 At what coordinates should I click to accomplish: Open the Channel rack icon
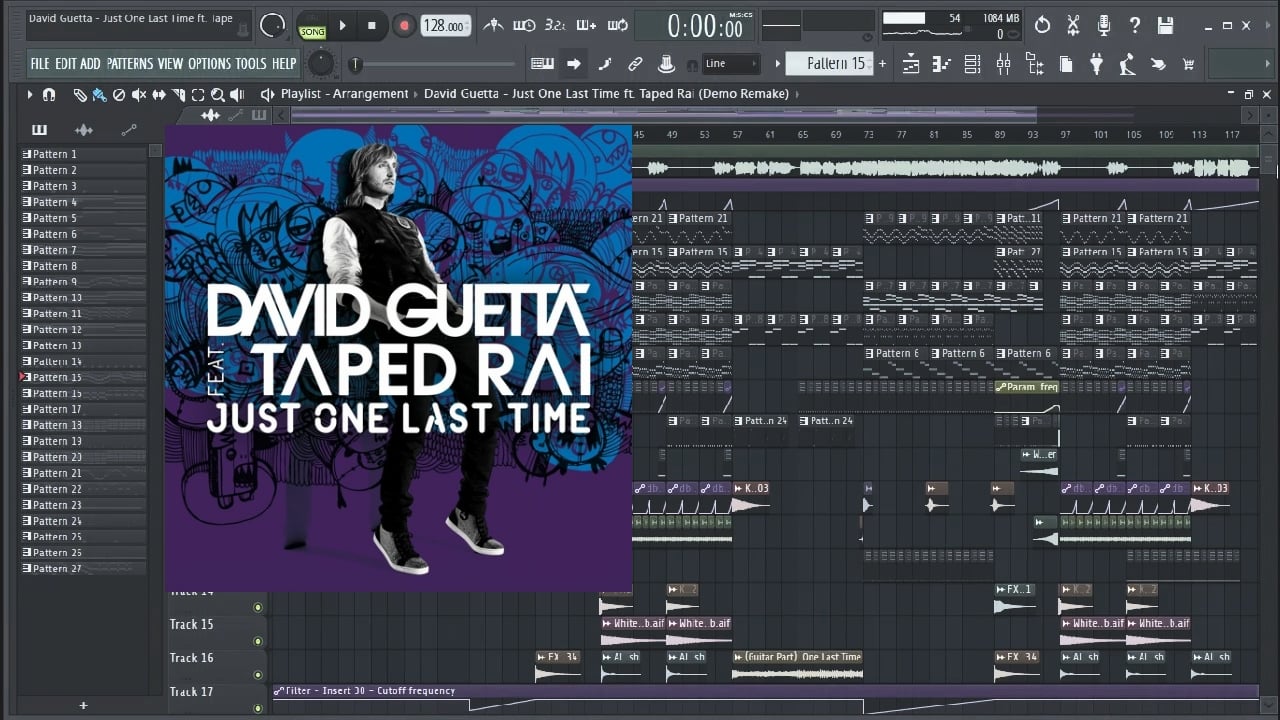click(972, 65)
